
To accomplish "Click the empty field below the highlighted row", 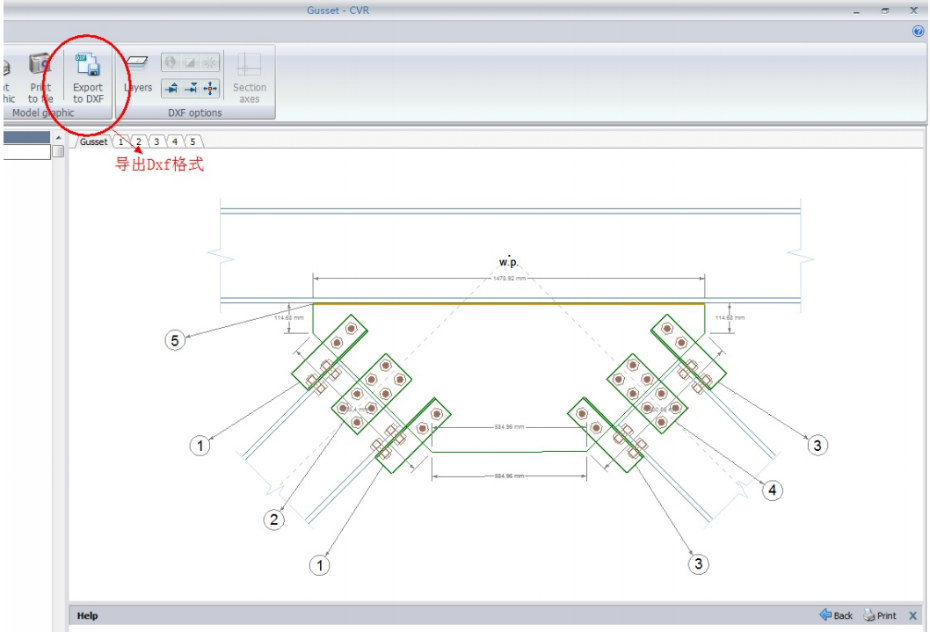I will click(26, 152).
